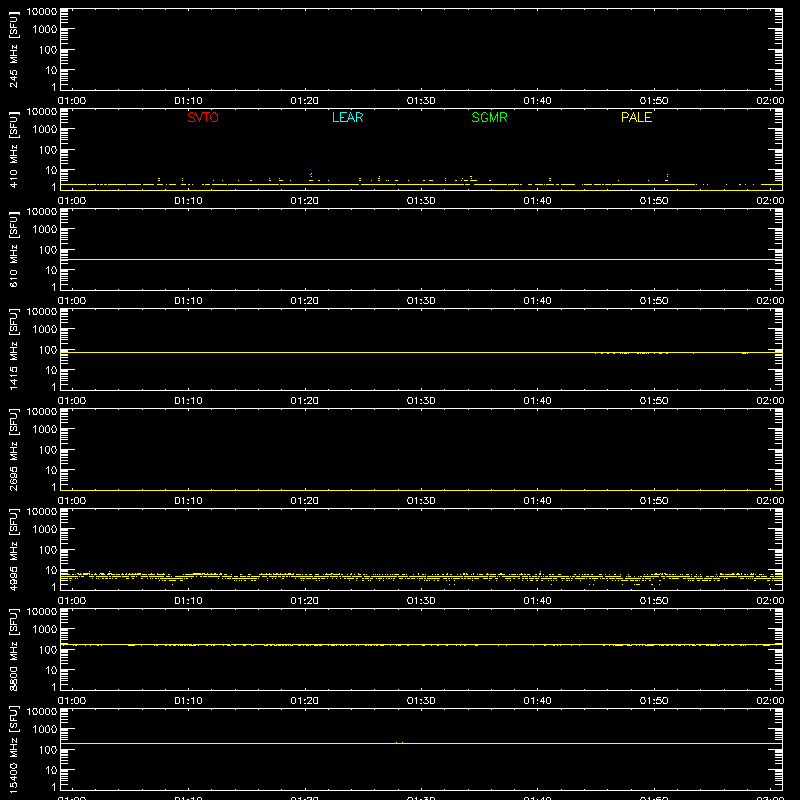Click 01:40 time label of 4995 MHz plot

click(537, 601)
